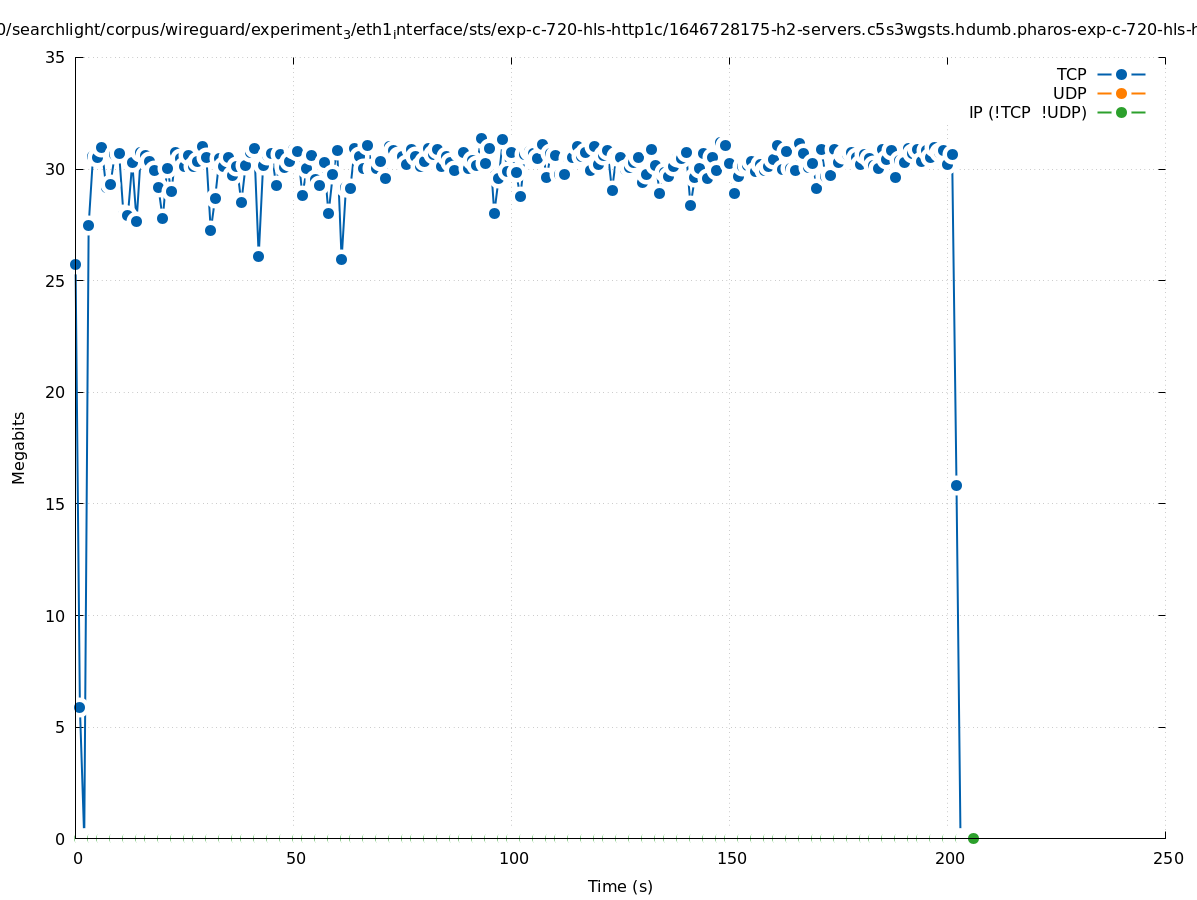The height and width of the screenshot is (900, 1197).
Task: Click the 15 tick label on the y-axis
Action: 56,504
